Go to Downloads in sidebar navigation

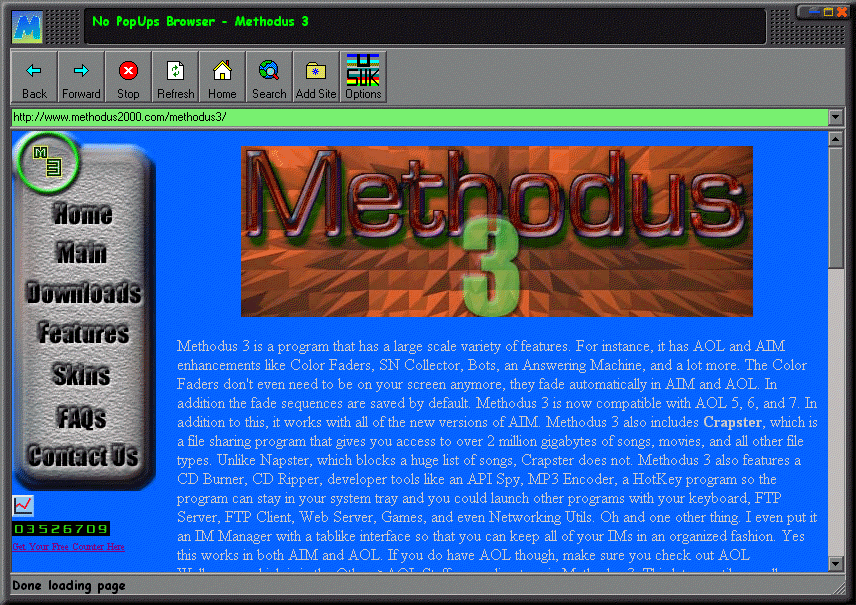(84, 293)
